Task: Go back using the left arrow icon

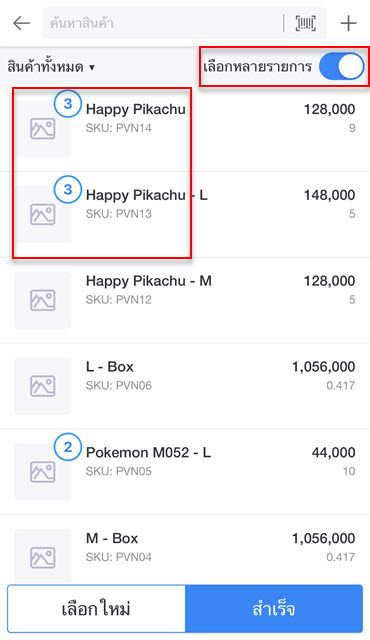Action: [22, 23]
